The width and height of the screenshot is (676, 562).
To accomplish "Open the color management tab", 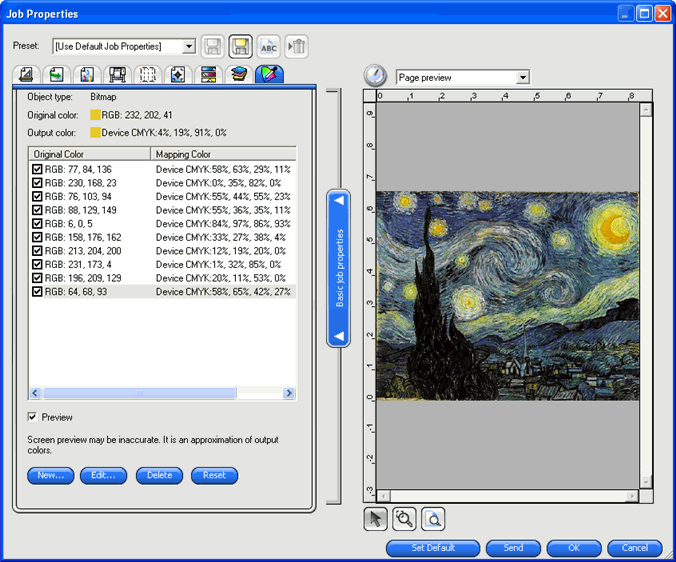I will 87,74.
